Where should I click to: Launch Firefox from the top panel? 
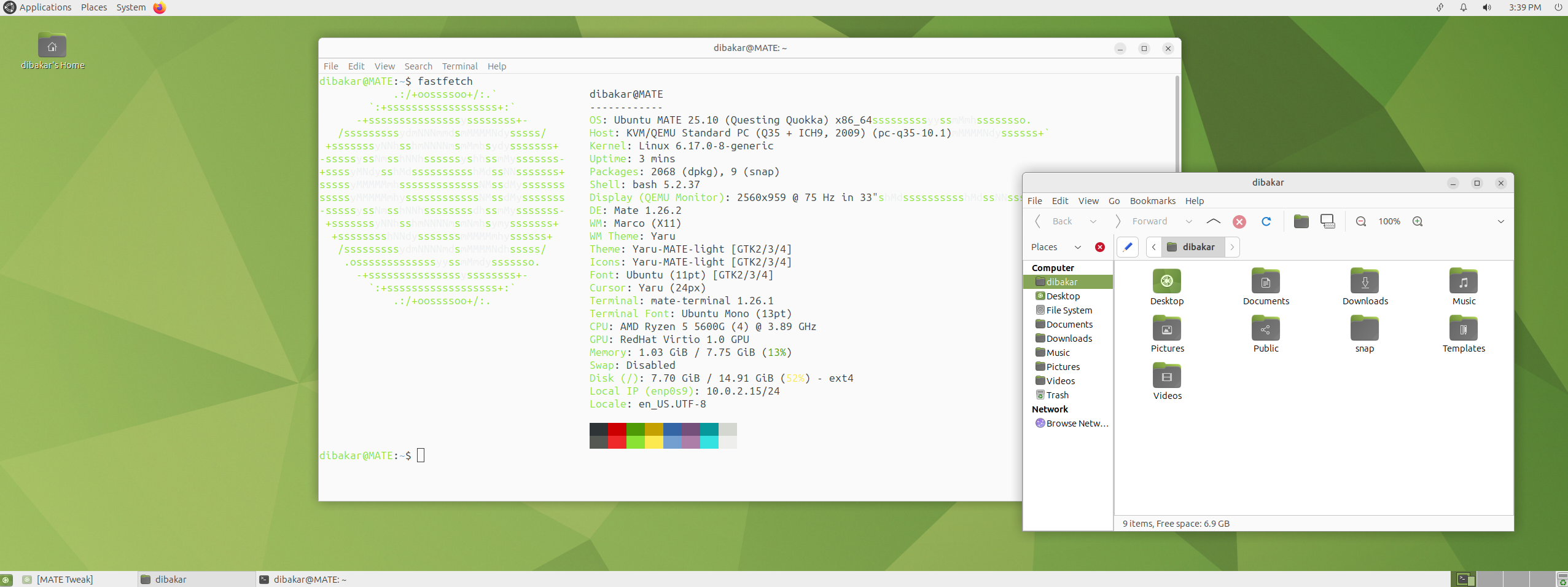tap(159, 7)
